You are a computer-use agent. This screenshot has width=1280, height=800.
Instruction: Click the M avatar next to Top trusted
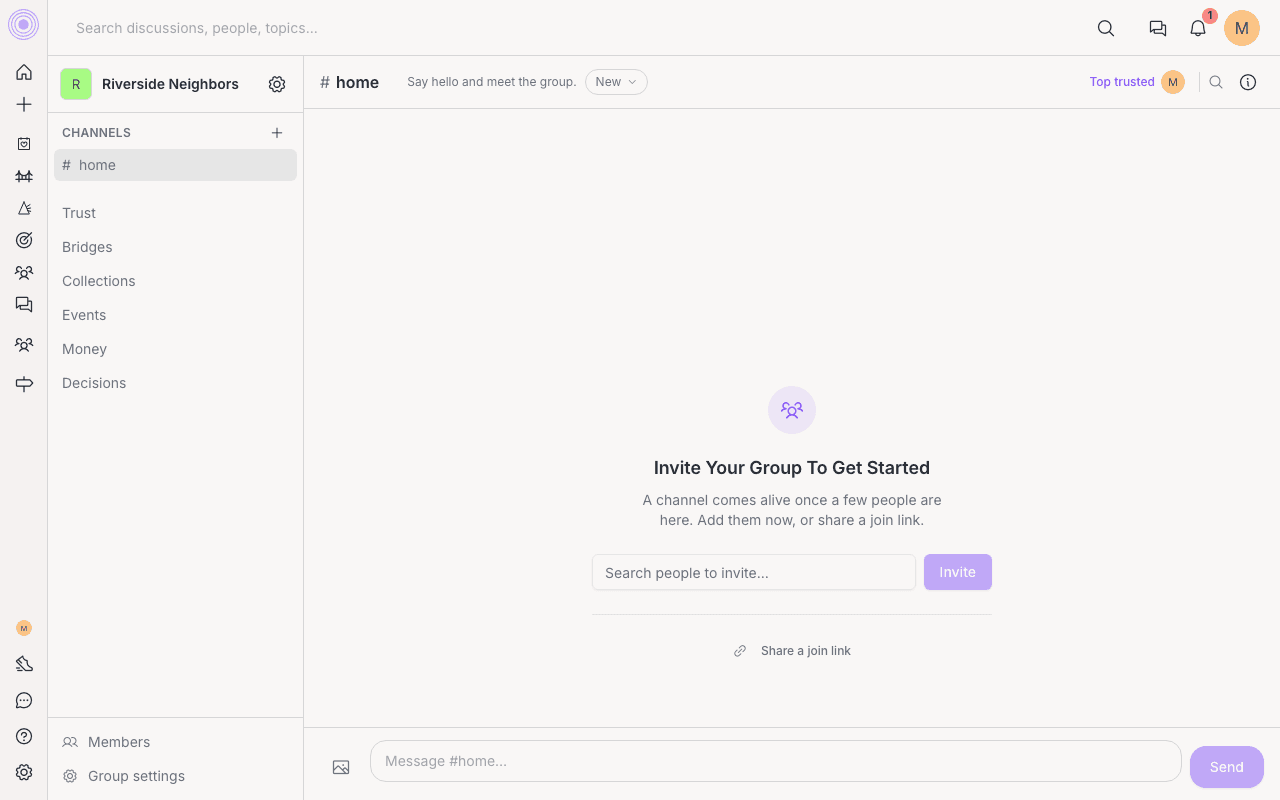(1173, 82)
